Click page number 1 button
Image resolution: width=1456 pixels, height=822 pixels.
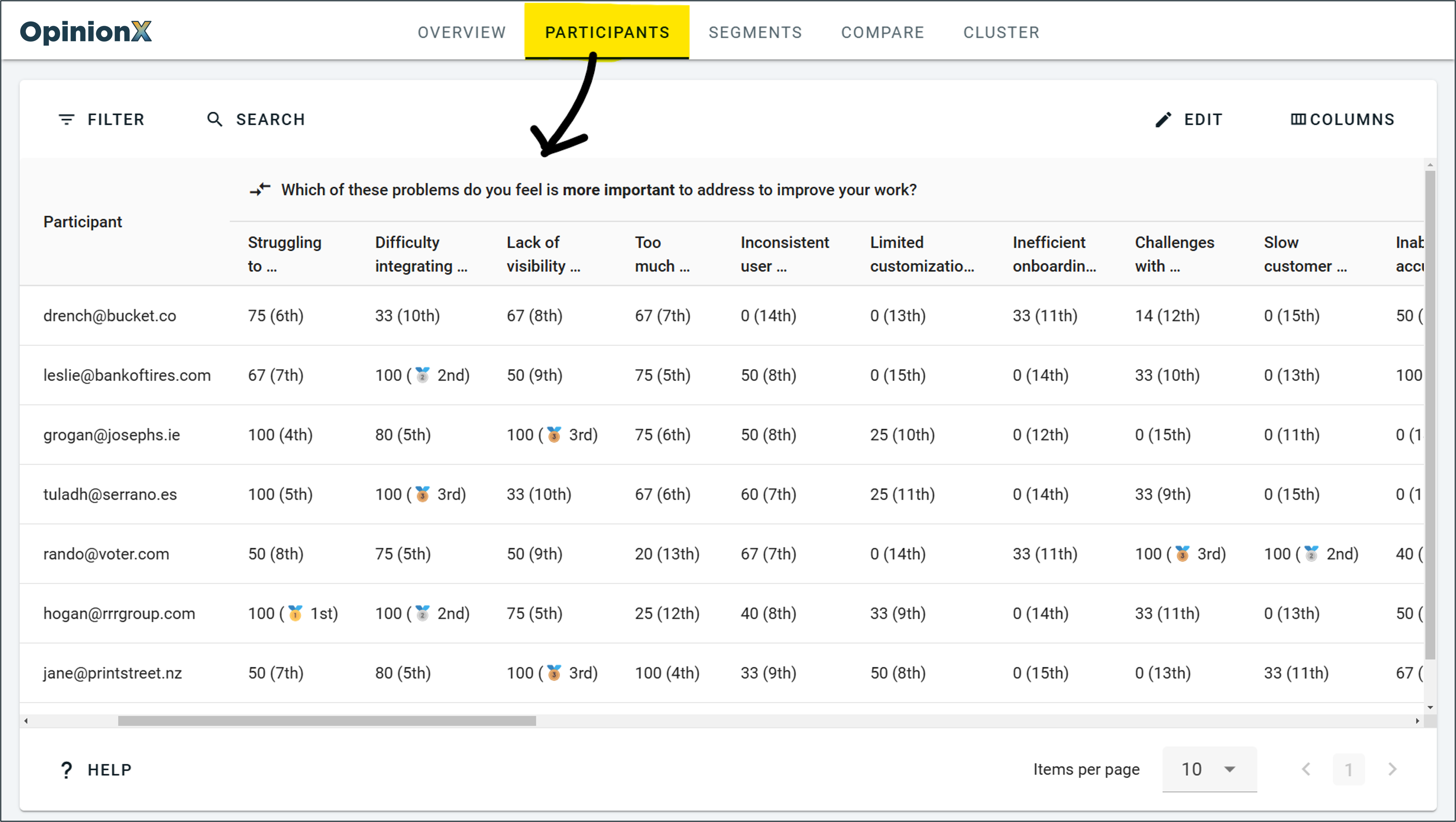click(1349, 769)
